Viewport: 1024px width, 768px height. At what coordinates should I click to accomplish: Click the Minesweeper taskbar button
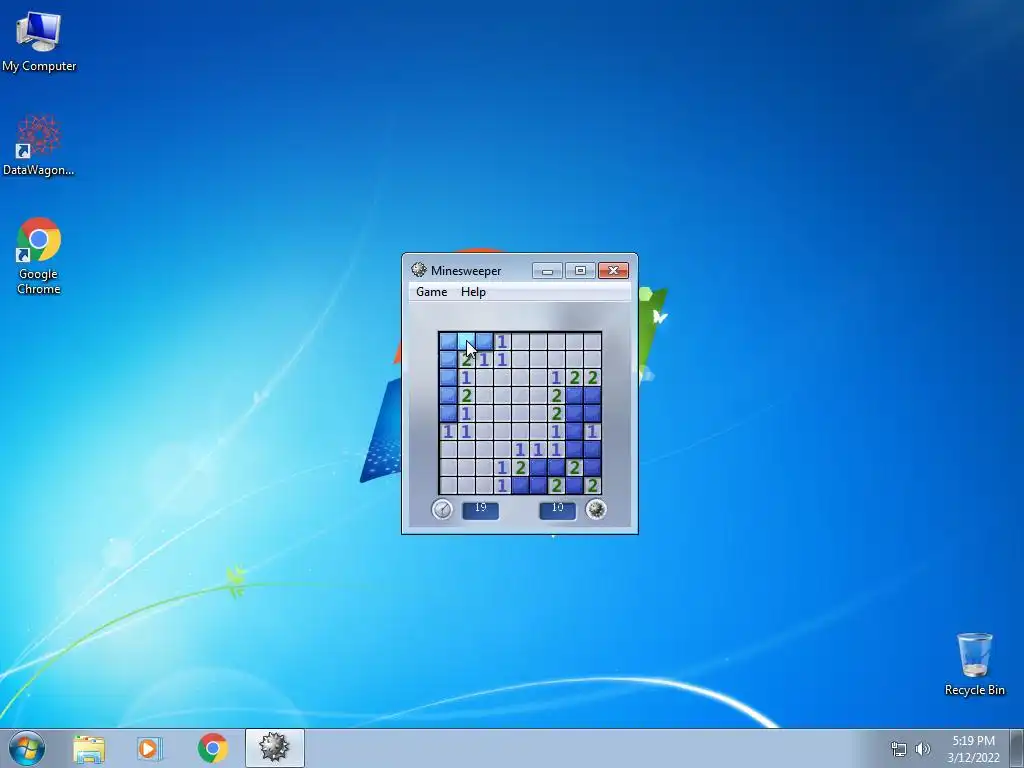(274, 748)
